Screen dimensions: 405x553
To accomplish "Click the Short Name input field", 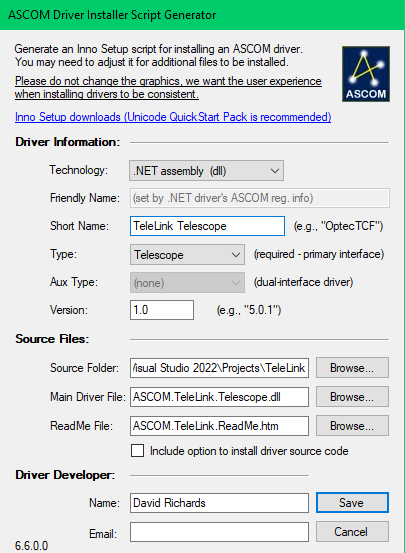I will point(207,226).
